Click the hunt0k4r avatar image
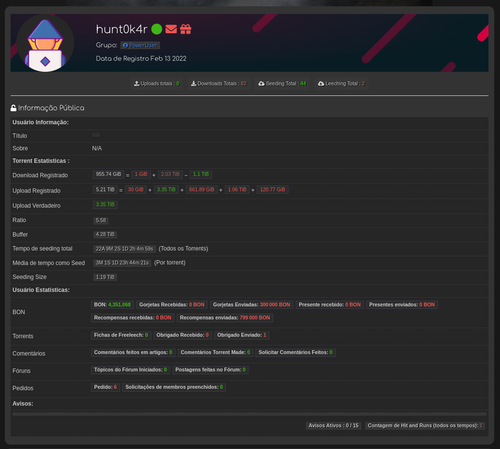The image size is (500, 449). click(45, 44)
